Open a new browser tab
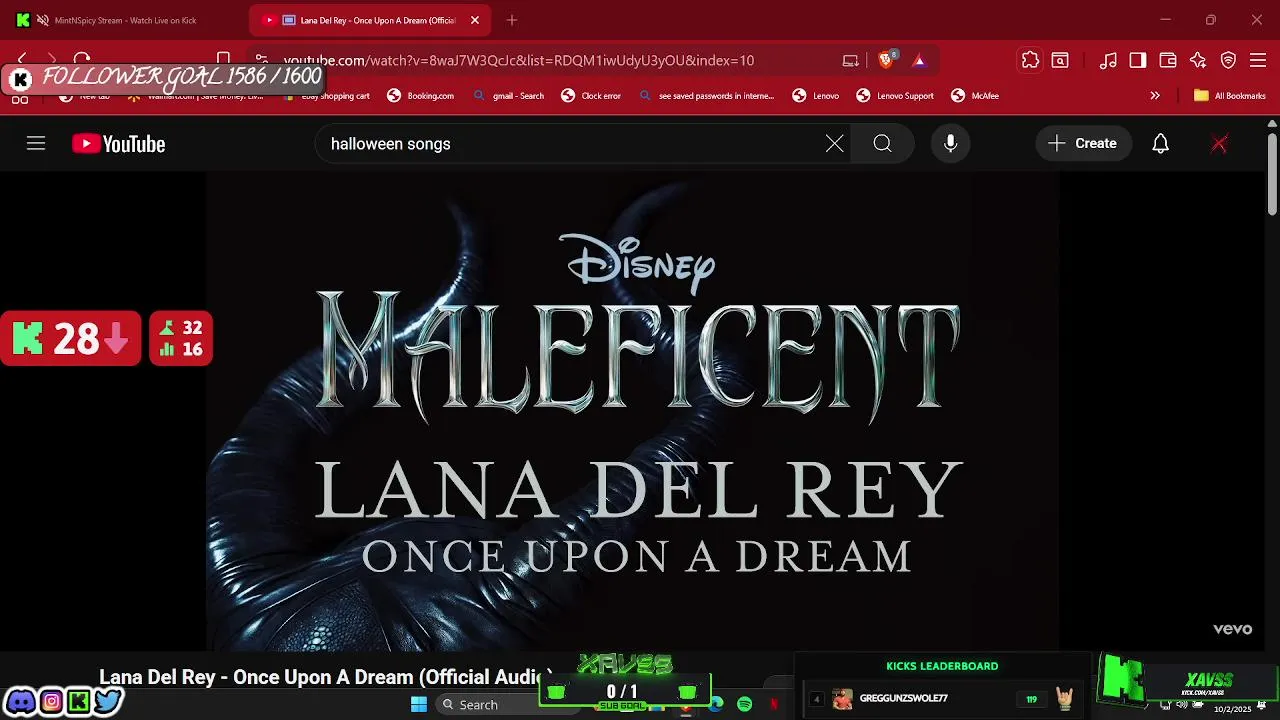This screenshot has height=720, width=1280. pos(512,20)
